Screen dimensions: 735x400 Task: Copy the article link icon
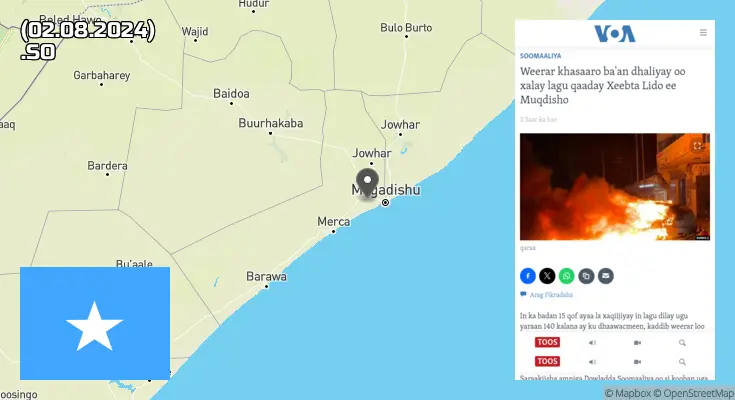586,276
